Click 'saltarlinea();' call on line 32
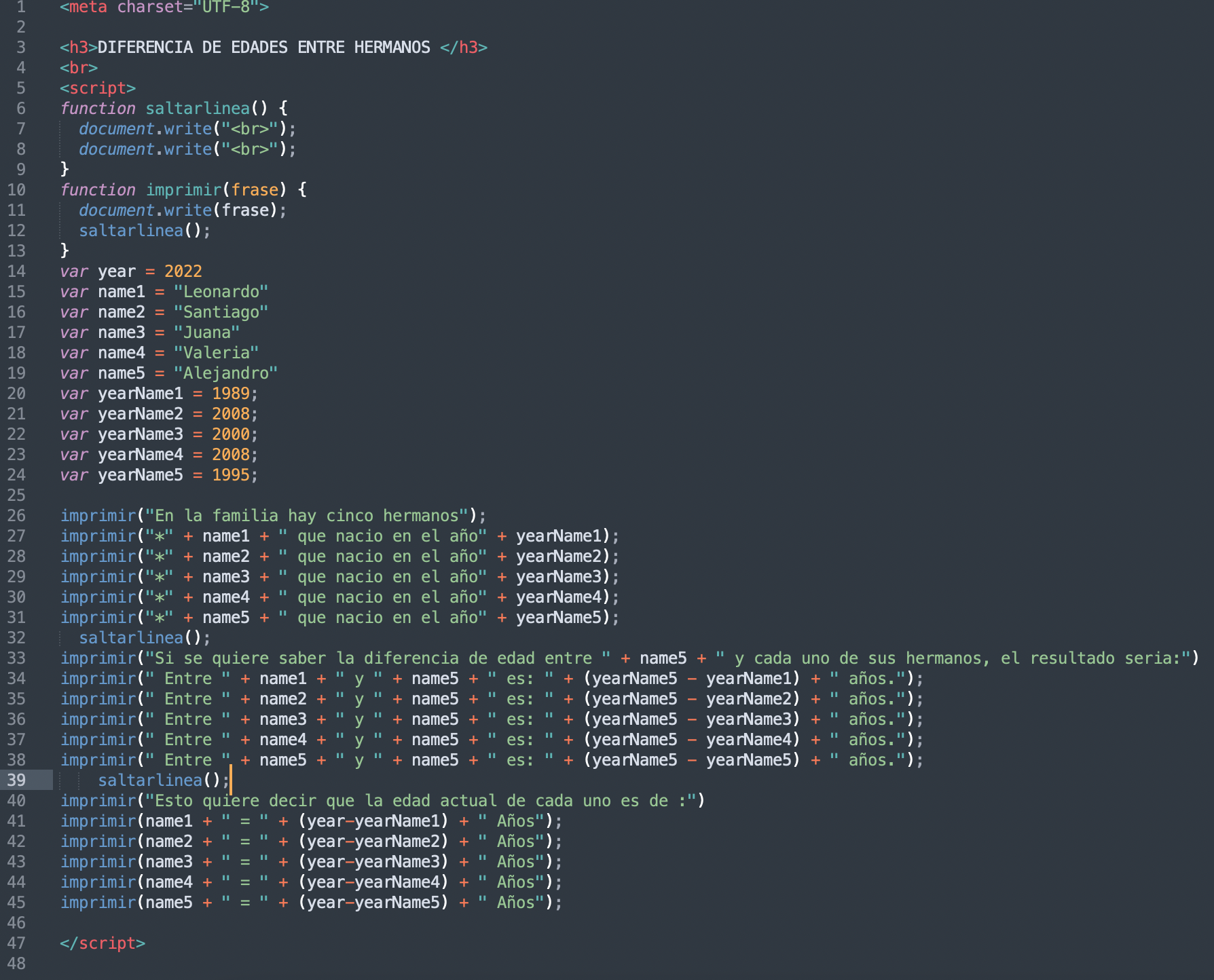Screen dimensions: 1214x980 145,638
